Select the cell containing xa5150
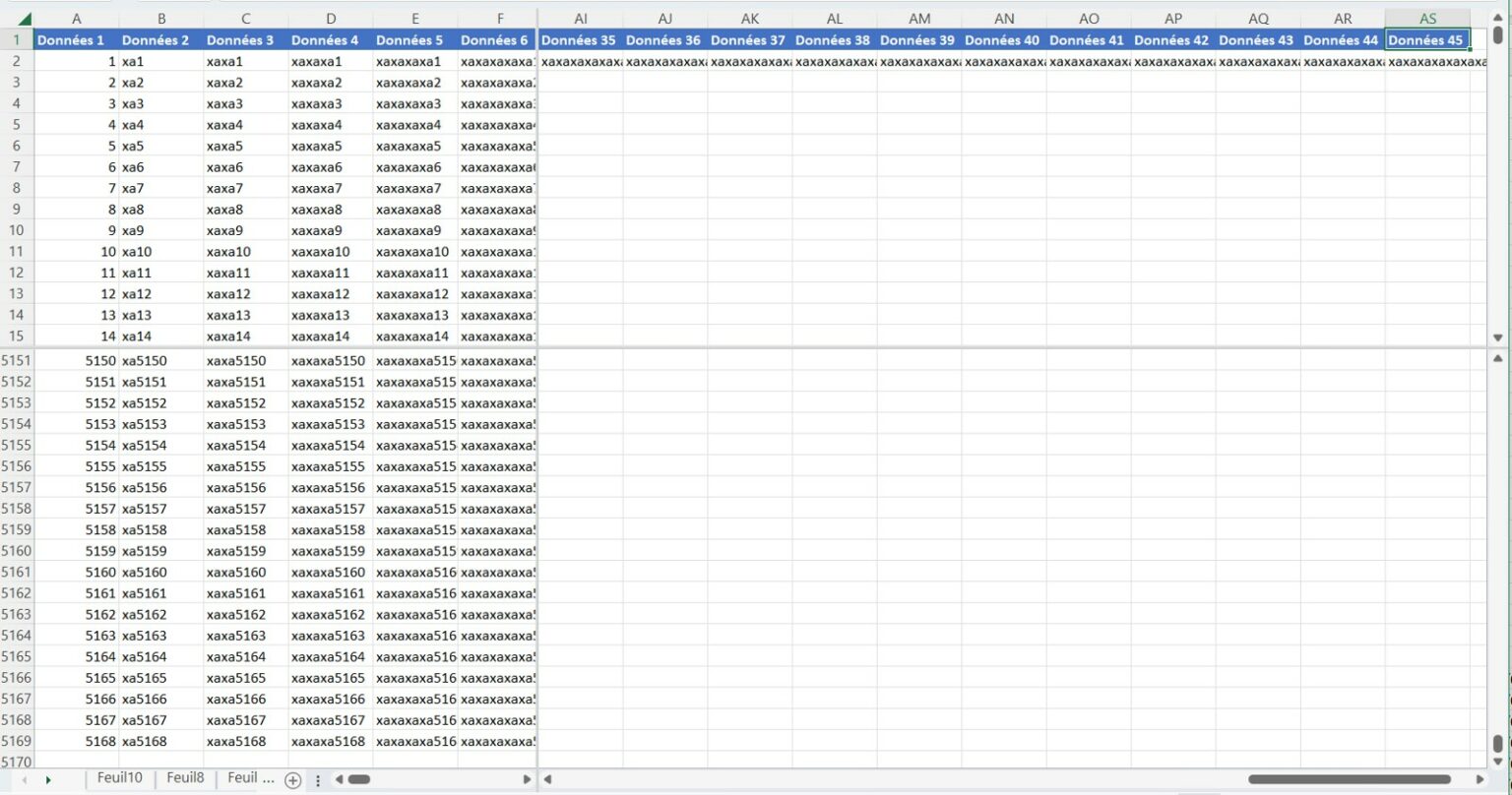Screen dimensions: 1512x795 [142, 360]
